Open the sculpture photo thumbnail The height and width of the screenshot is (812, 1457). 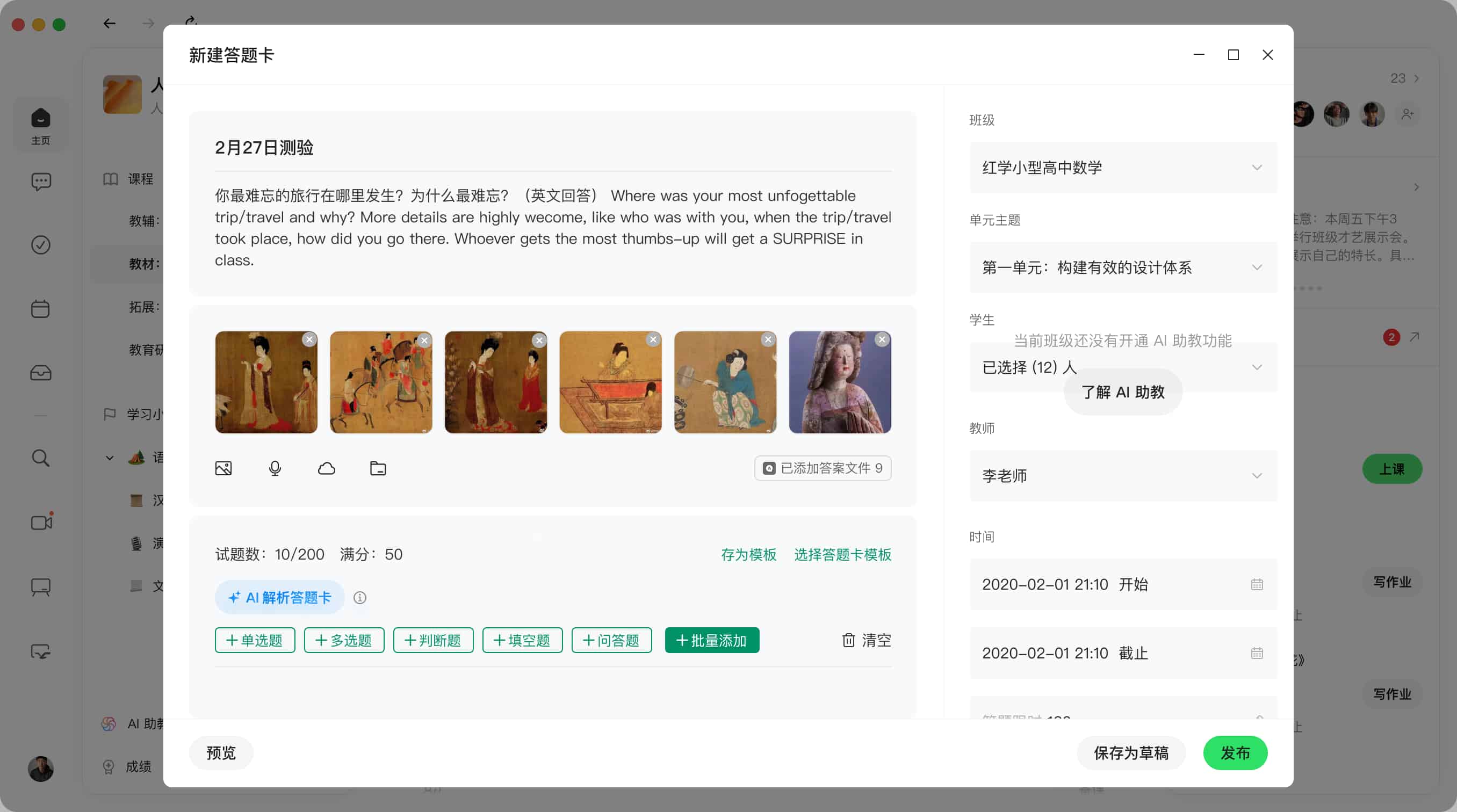[840, 382]
